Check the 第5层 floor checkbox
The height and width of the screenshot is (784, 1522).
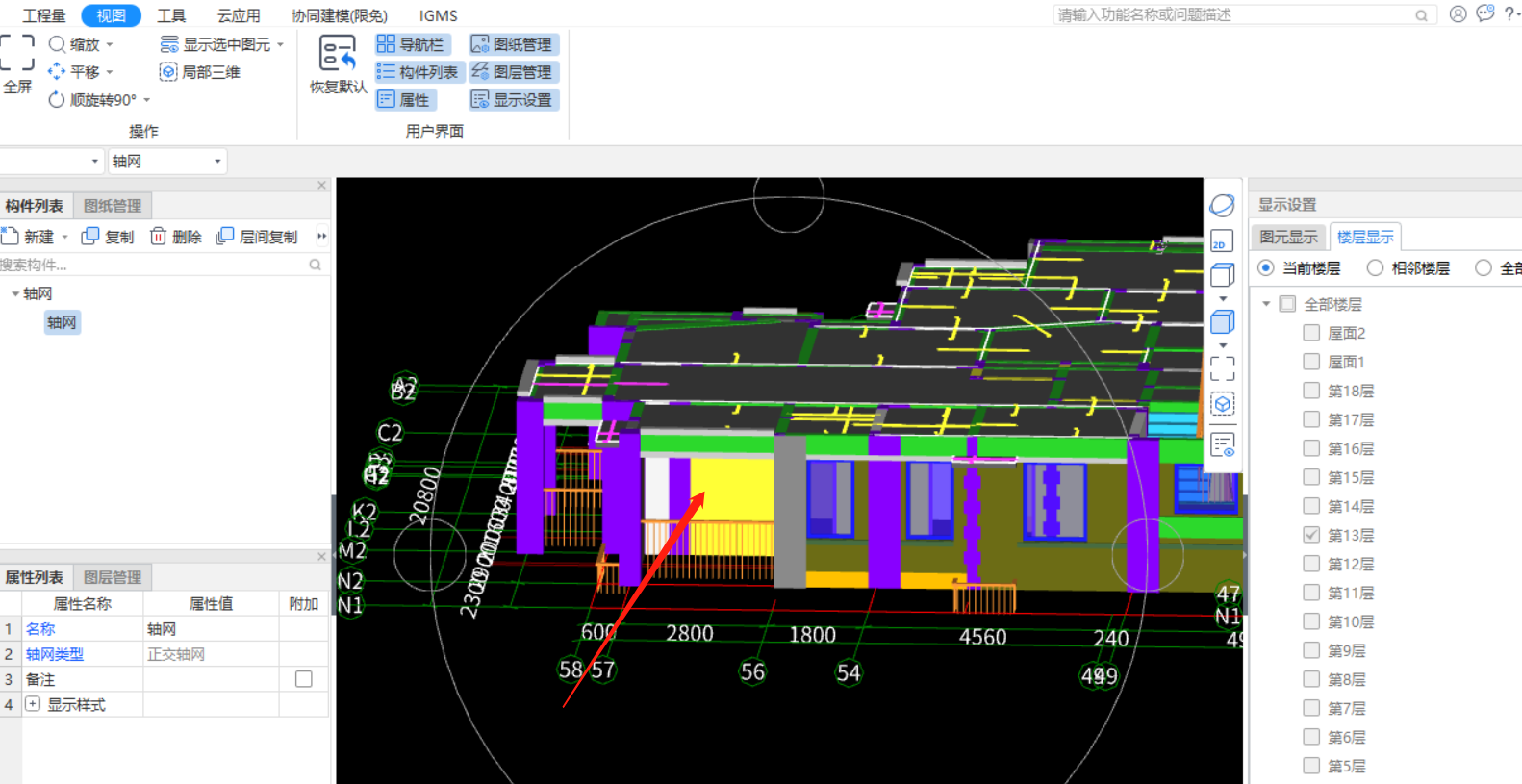[x=1310, y=766]
